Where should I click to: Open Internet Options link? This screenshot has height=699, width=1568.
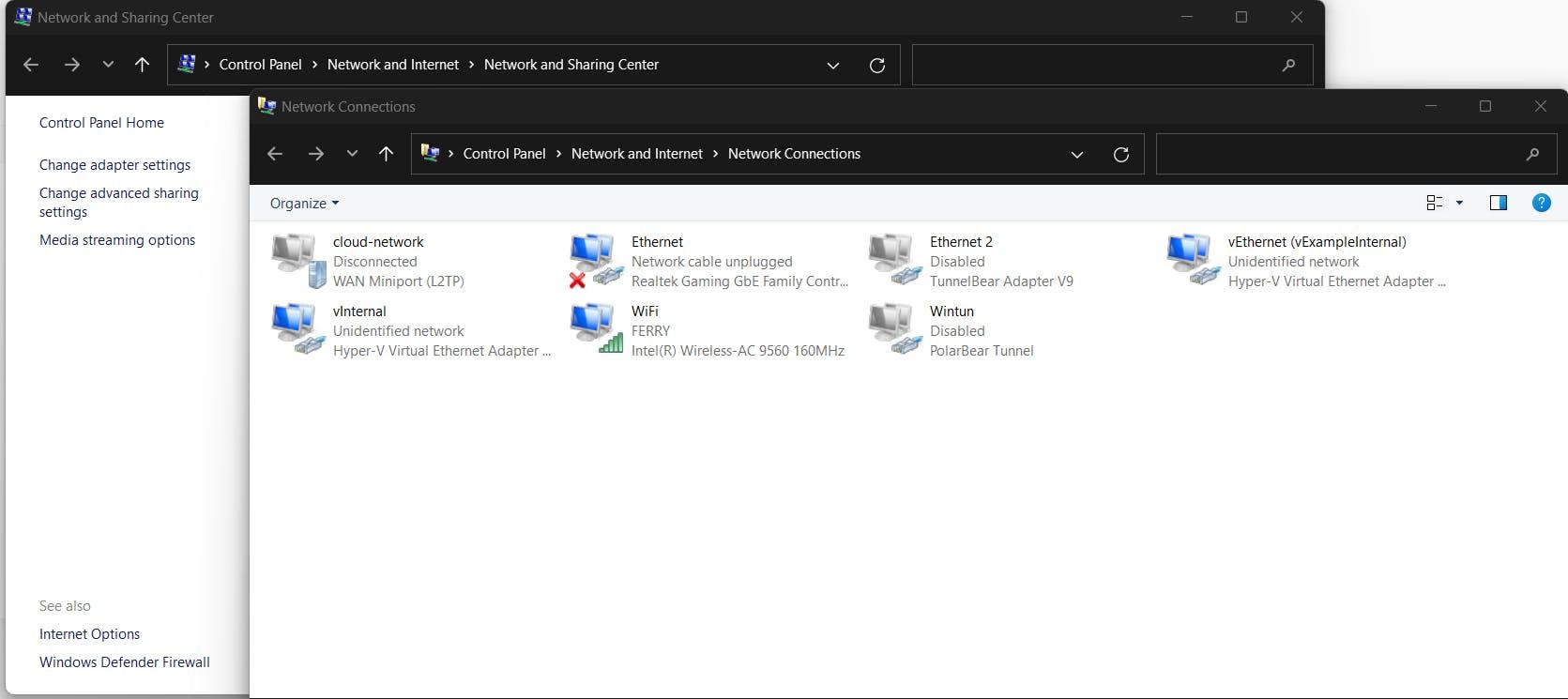click(x=89, y=634)
